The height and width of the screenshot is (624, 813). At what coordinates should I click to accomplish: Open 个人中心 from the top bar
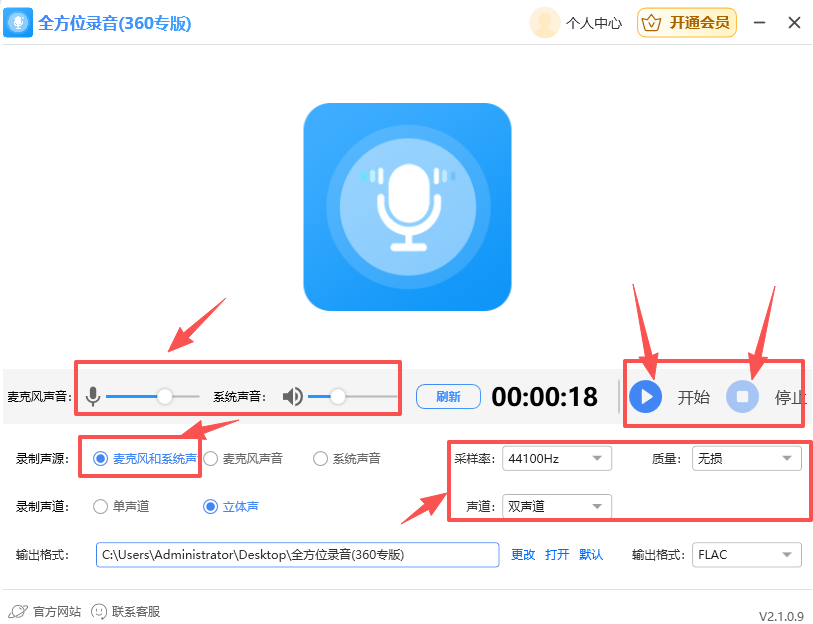tap(594, 22)
